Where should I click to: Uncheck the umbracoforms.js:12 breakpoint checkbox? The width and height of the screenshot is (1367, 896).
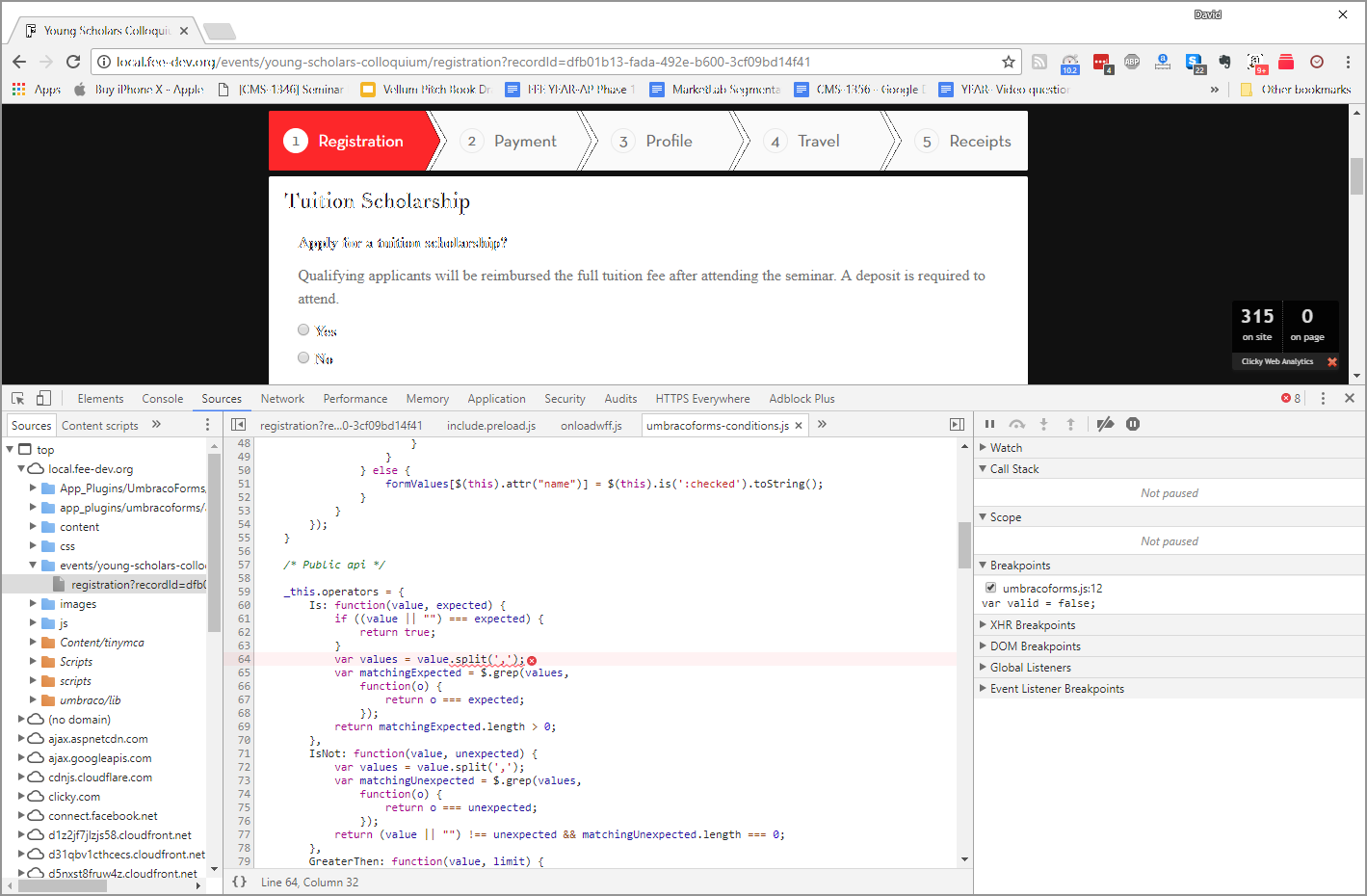tap(990, 588)
